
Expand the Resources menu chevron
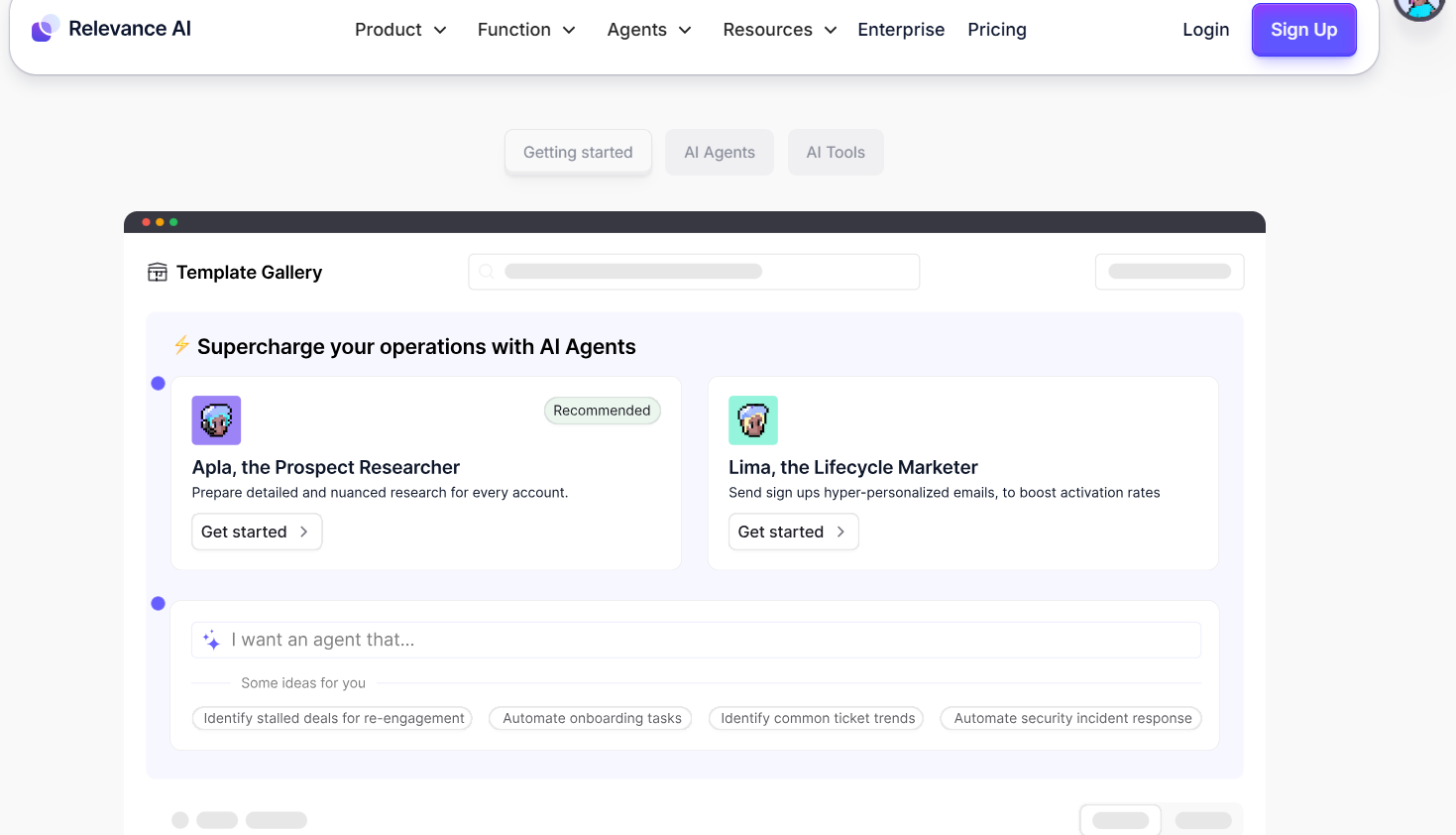[831, 30]
